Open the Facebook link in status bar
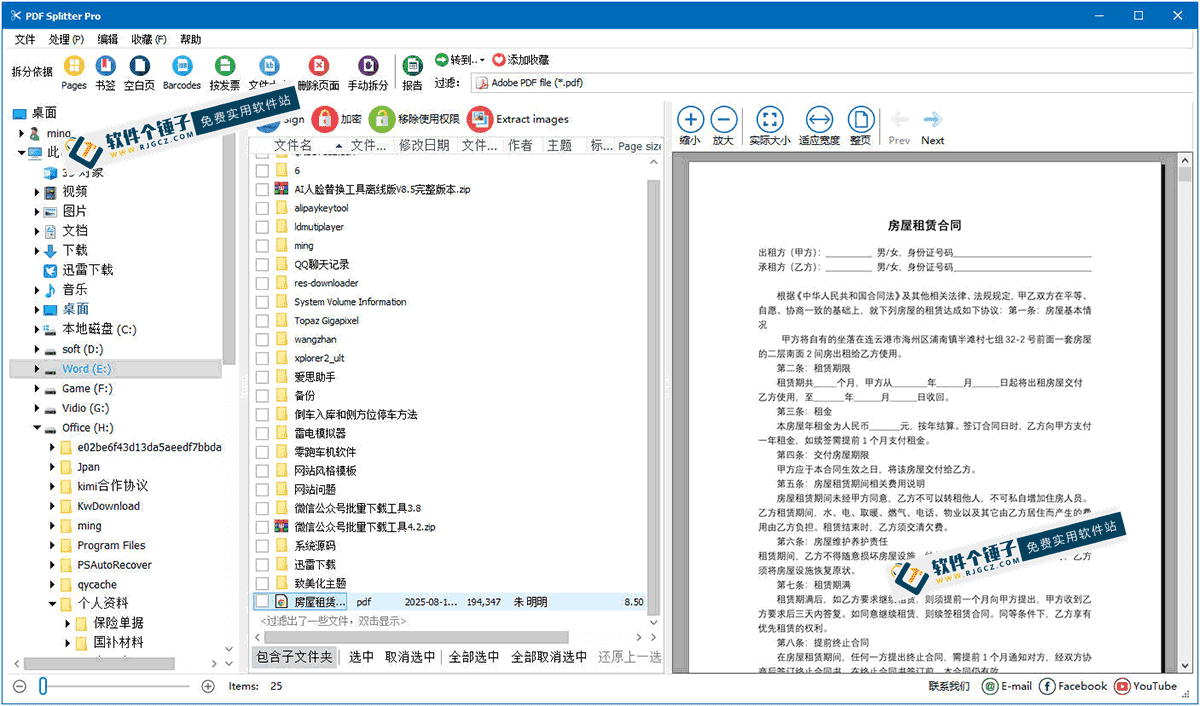The width and height of the screenshot is (1200, 706). pyautogui.click(x=1073, y=686)
